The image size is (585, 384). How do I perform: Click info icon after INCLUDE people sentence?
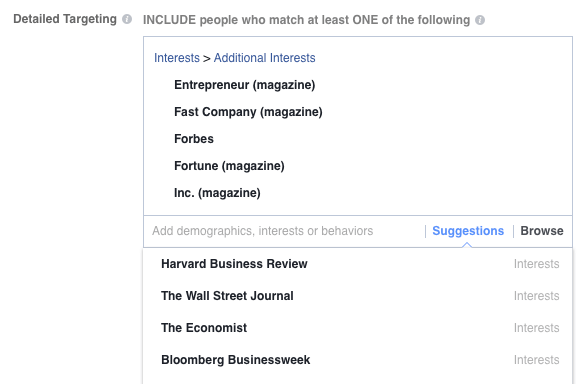pyautogui.click(x=480, y=20)
